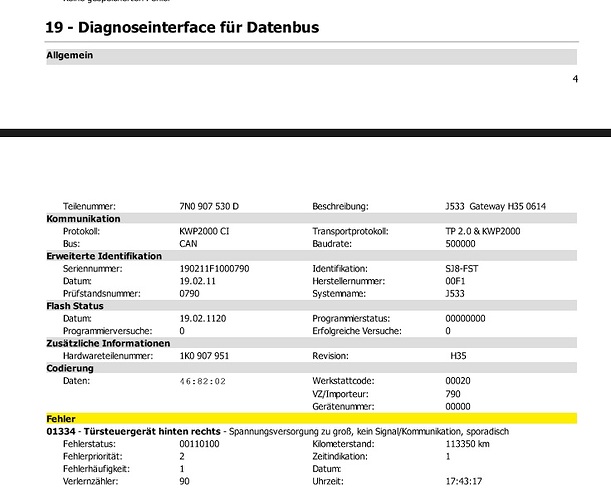The height and width of the screenshot is (500, 611).
Task: Click the "Hardwareteilenummer:" label
Action: tap(108, 356)
